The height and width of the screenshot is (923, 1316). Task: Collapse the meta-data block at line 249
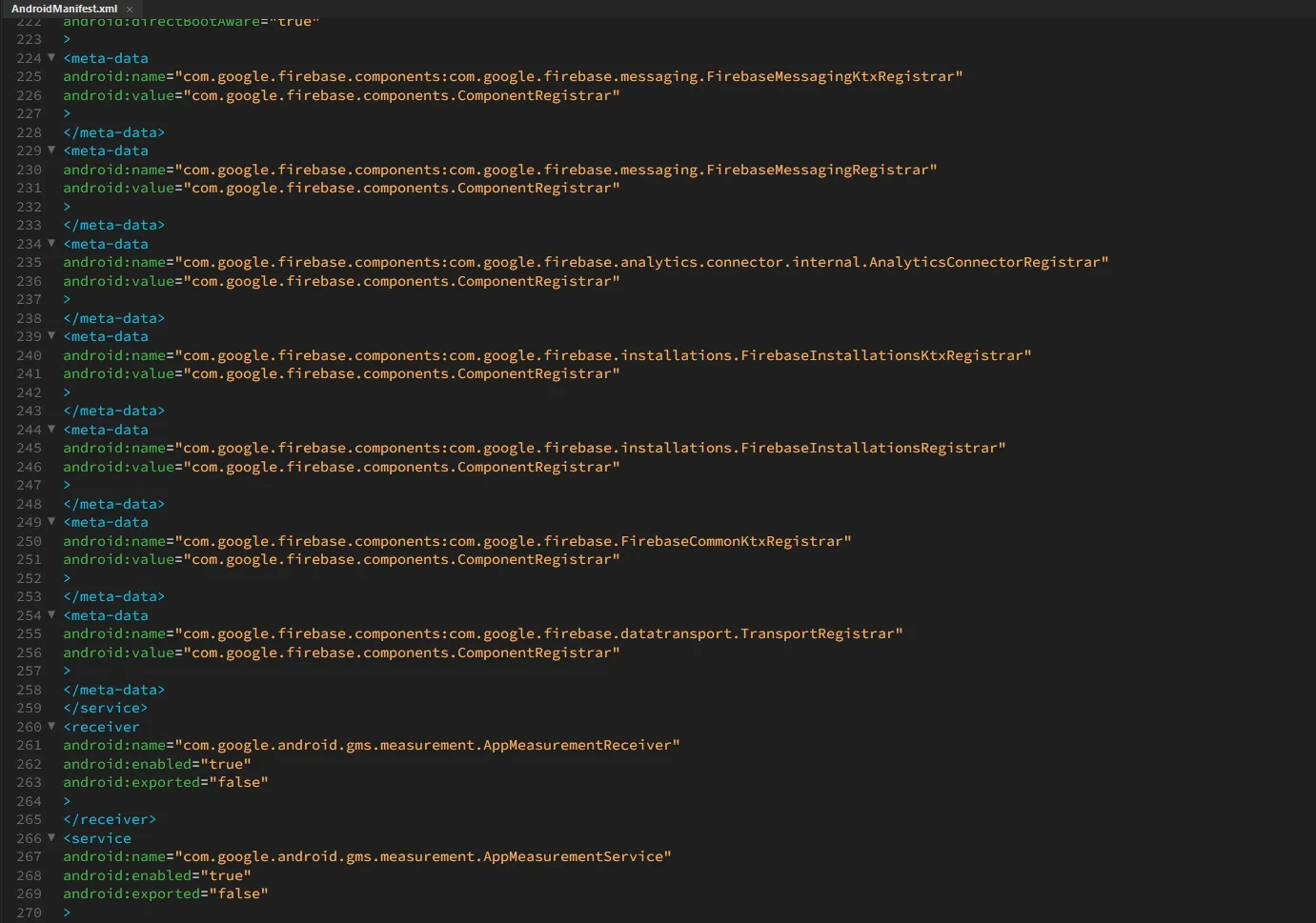51,522
